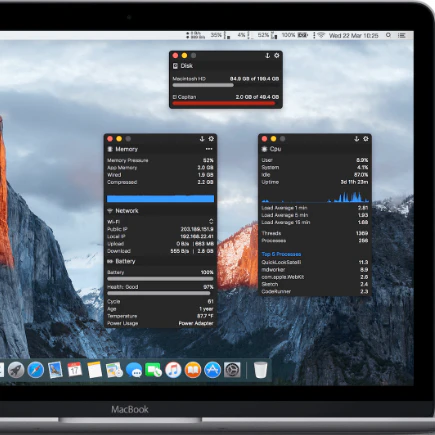The height and width of the screenshot is (435, 435).
Task: Open iBooks from the Dock
Action: [x=193, y=370]
